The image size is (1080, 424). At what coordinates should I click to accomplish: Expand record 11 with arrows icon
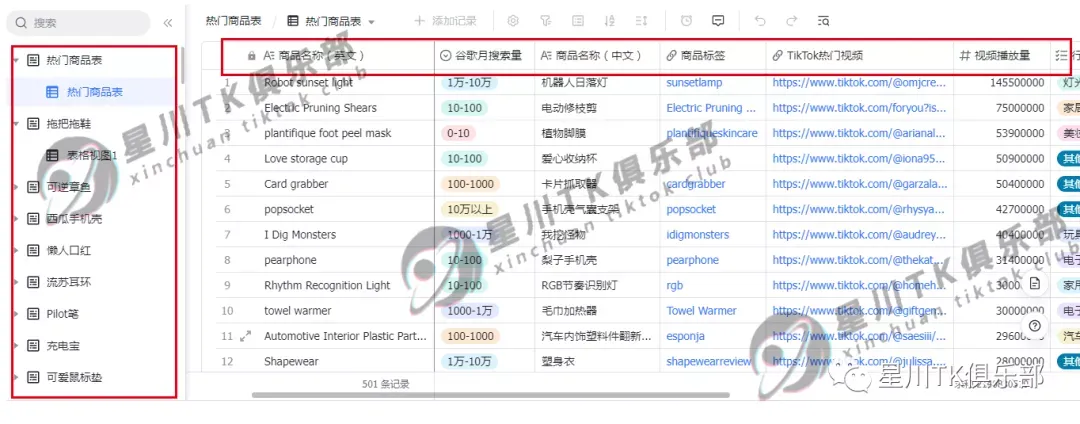point(245,337)
